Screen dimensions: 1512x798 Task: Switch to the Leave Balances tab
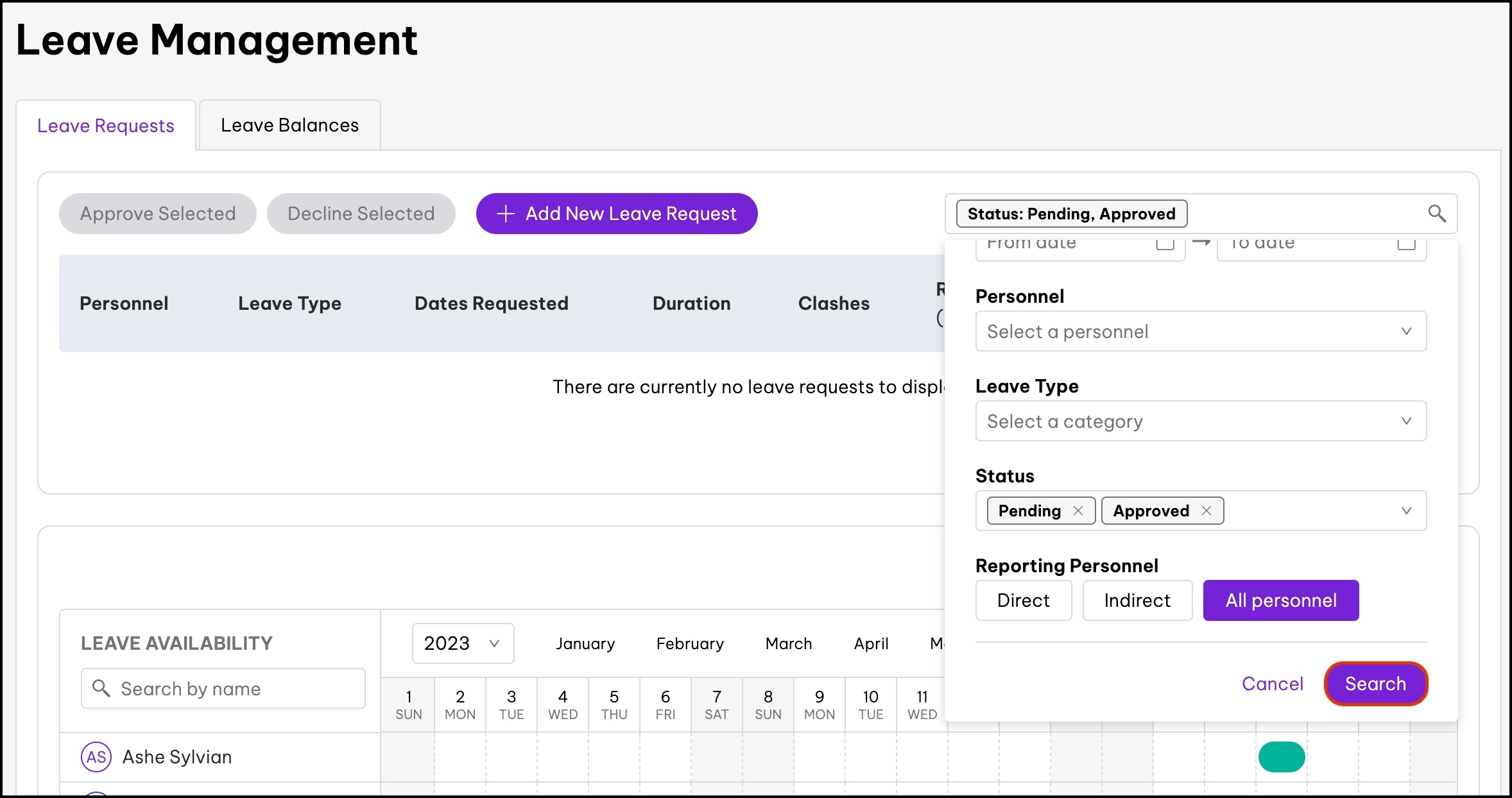click(289, 125)
